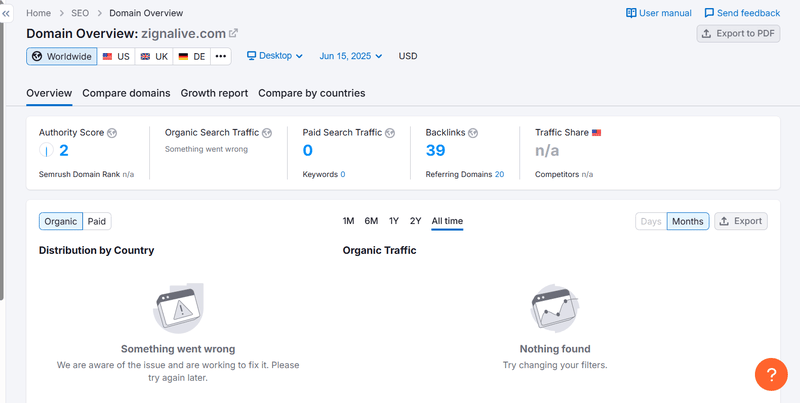Click the globe icon next to Organic Search Traffic
800x403 pixels.
click(x=267, y=133)
